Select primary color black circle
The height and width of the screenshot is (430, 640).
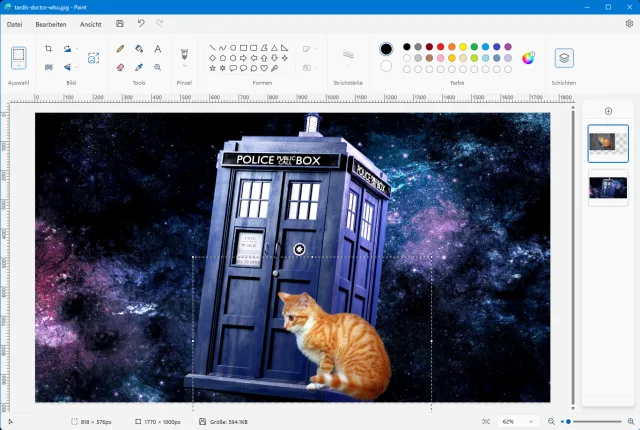[386, 49]
